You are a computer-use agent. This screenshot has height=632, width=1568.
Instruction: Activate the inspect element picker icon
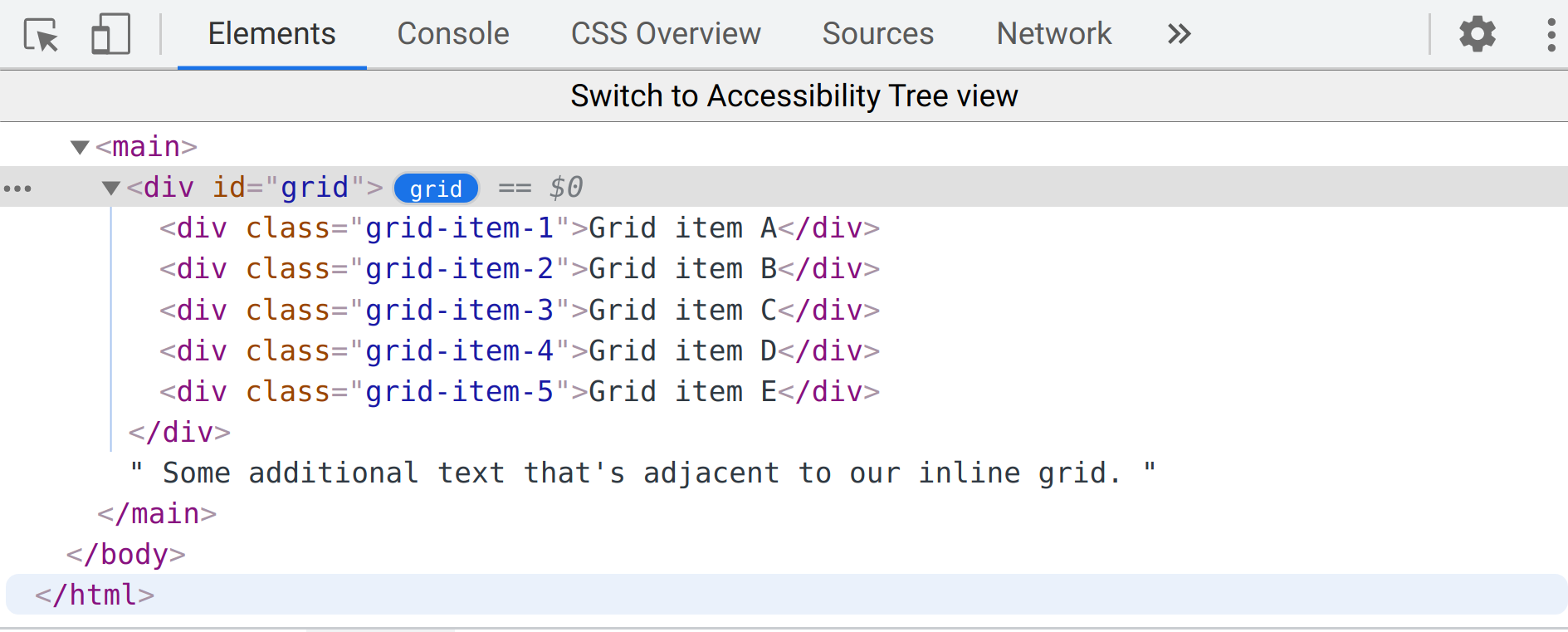(42, 35)
